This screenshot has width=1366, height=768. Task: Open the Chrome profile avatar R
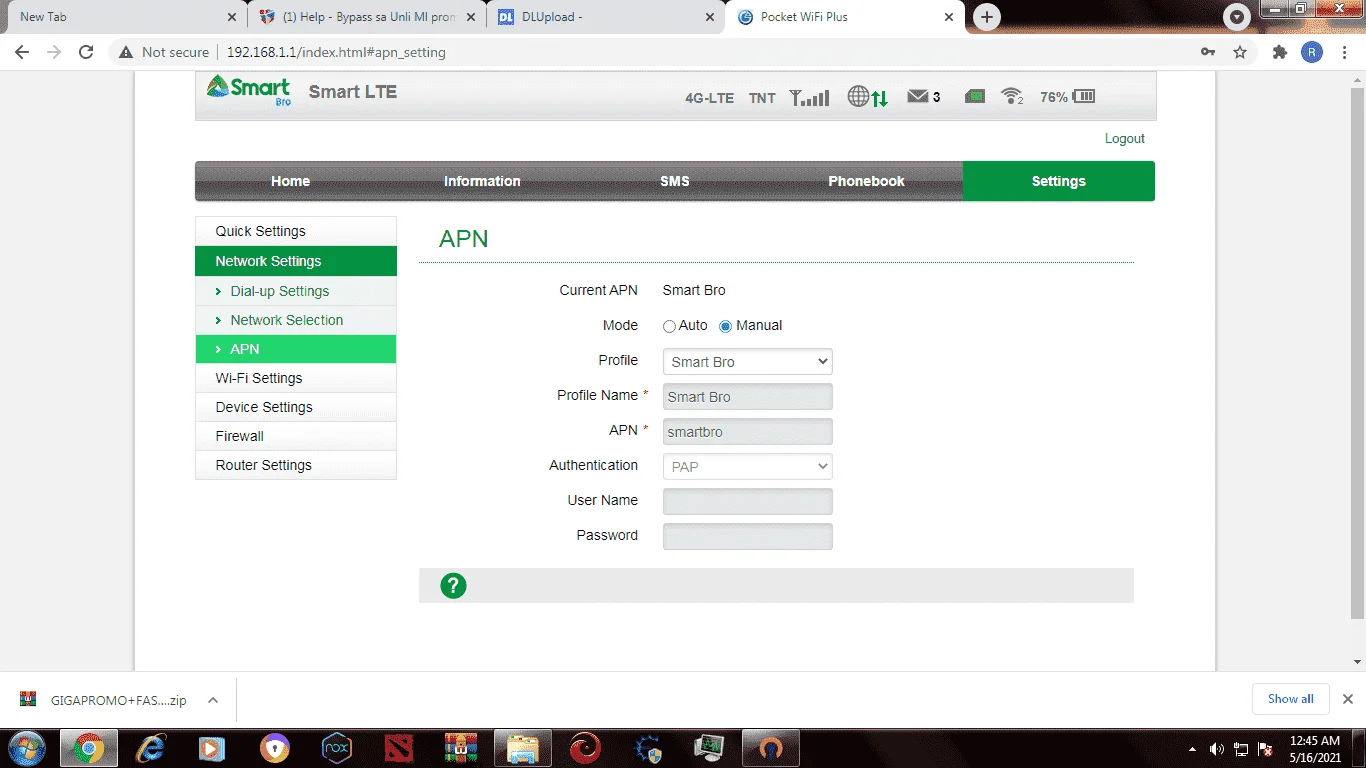click(1312, 52)
